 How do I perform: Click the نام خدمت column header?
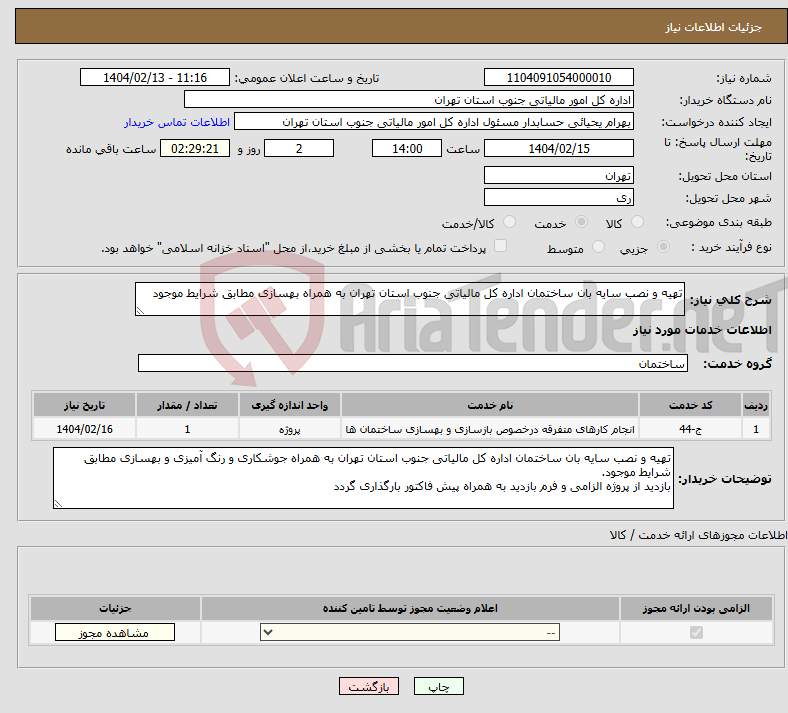point(490,405)
